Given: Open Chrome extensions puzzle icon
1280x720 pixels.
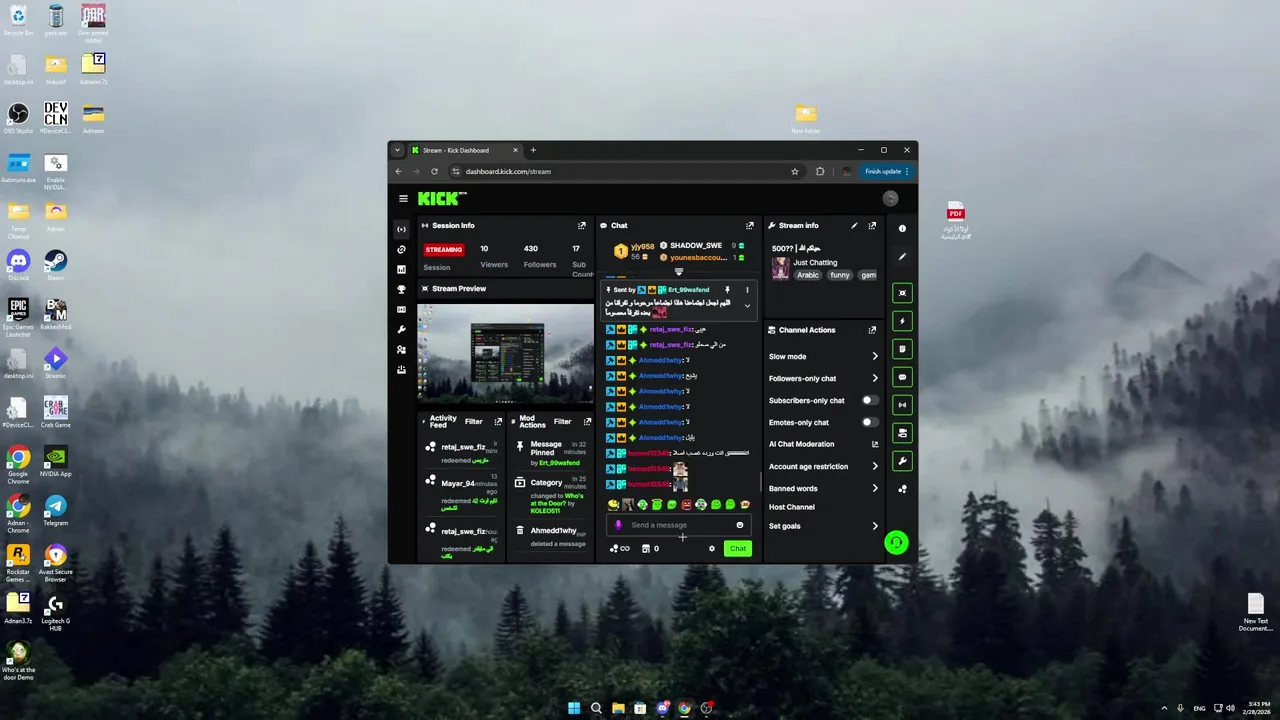Looking at the screenshot, I should (820, 171).
